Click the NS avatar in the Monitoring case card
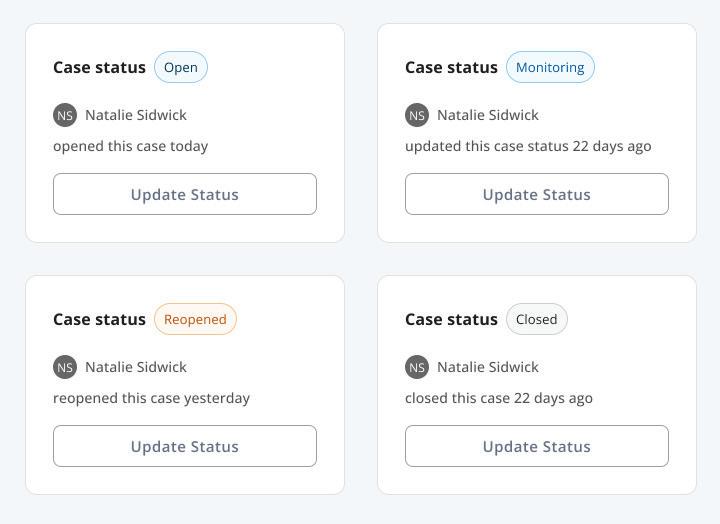 tap(417, 115)
